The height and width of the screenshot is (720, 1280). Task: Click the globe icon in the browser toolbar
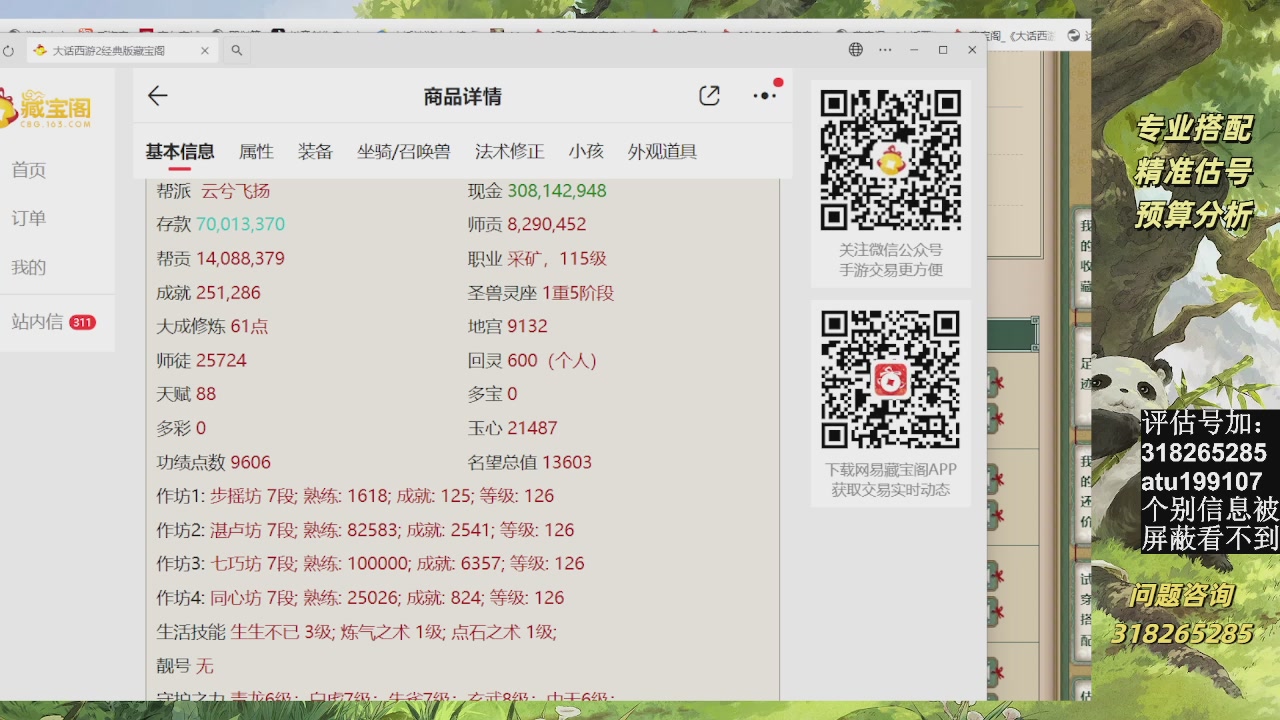click(x=856, y=50)
